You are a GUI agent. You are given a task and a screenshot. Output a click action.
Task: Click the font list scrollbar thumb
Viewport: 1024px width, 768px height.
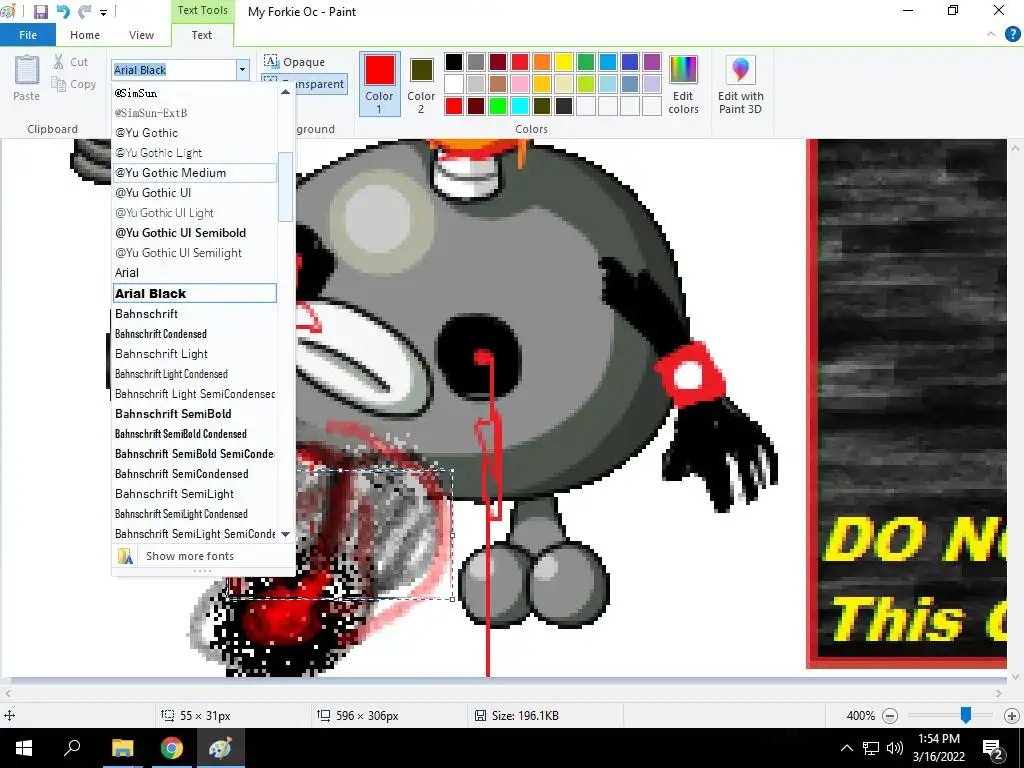[285, 187]
